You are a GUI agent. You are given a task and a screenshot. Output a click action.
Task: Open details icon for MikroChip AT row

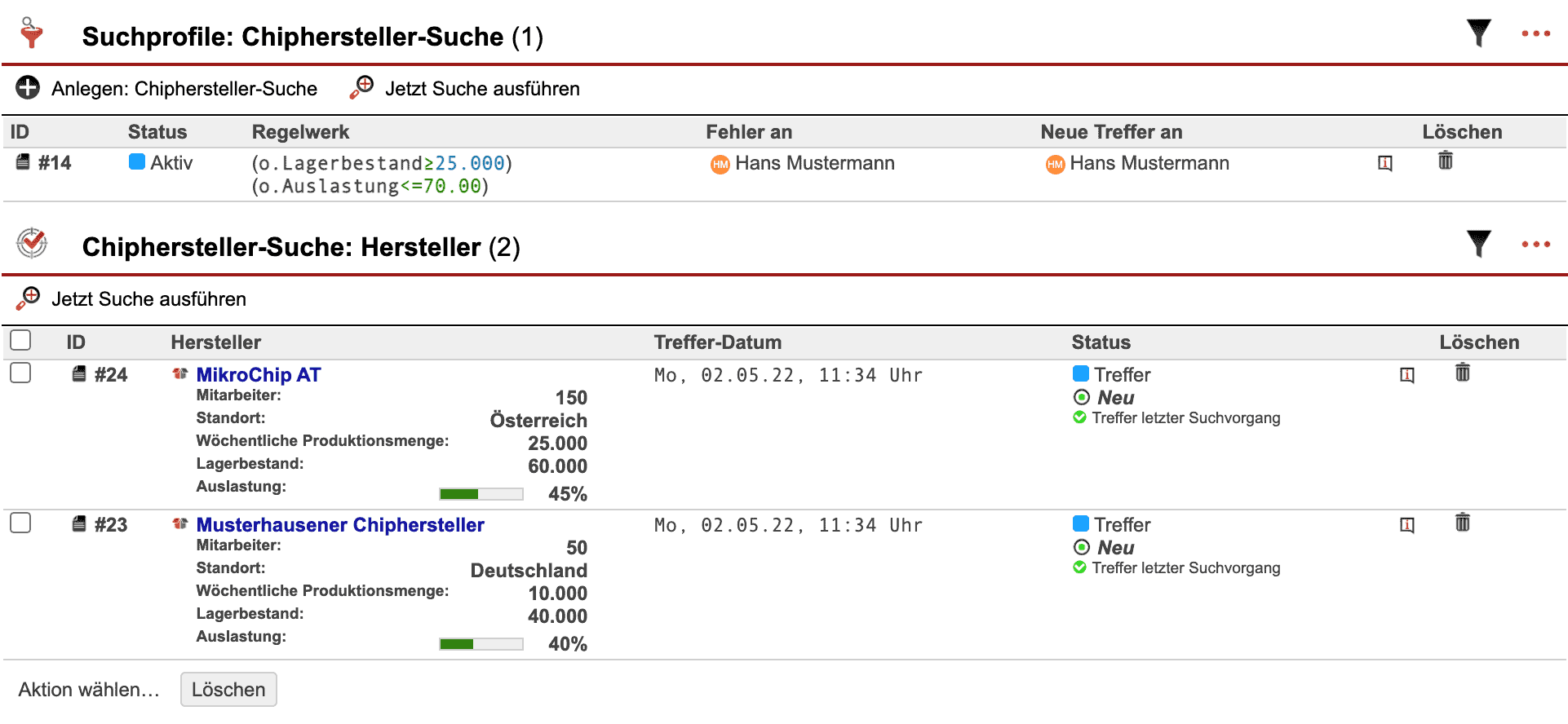tap(1406, 375)
